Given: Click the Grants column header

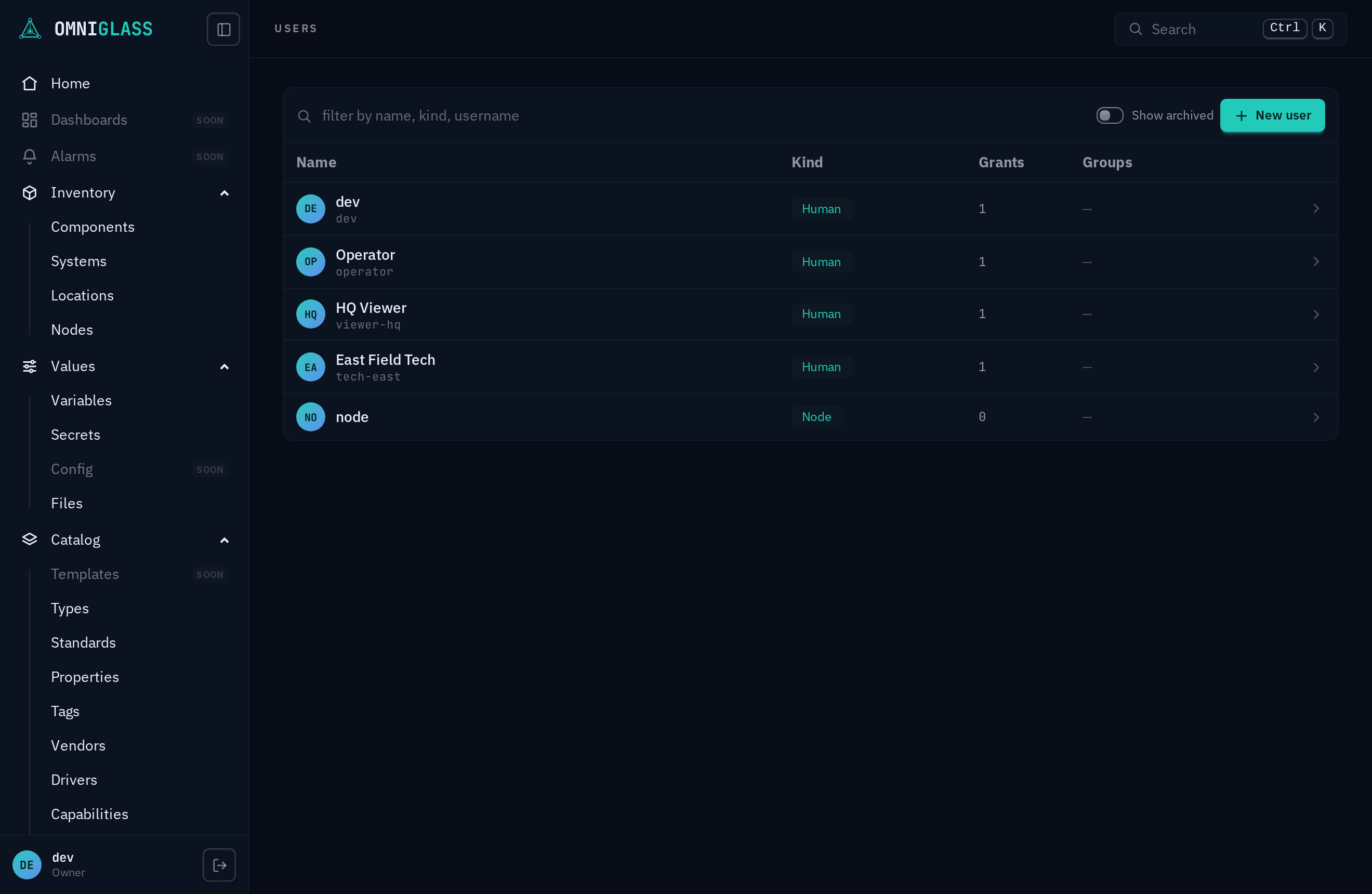Looking at the screenshot, I should click(x=1001, y=163).
